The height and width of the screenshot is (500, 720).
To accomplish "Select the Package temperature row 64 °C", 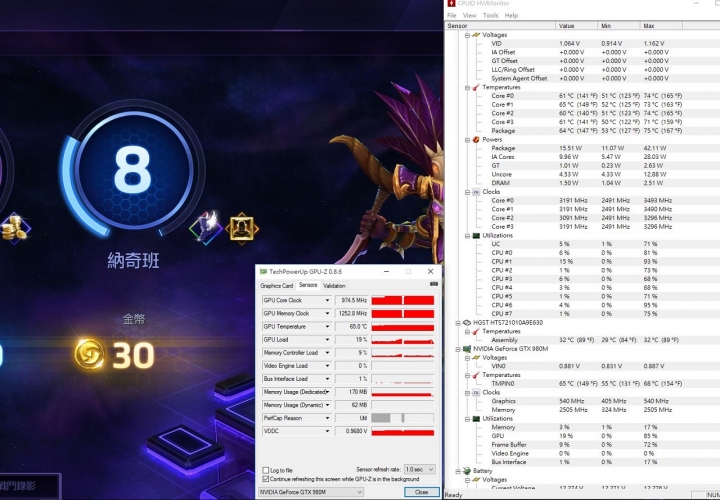I will (586, 131).
